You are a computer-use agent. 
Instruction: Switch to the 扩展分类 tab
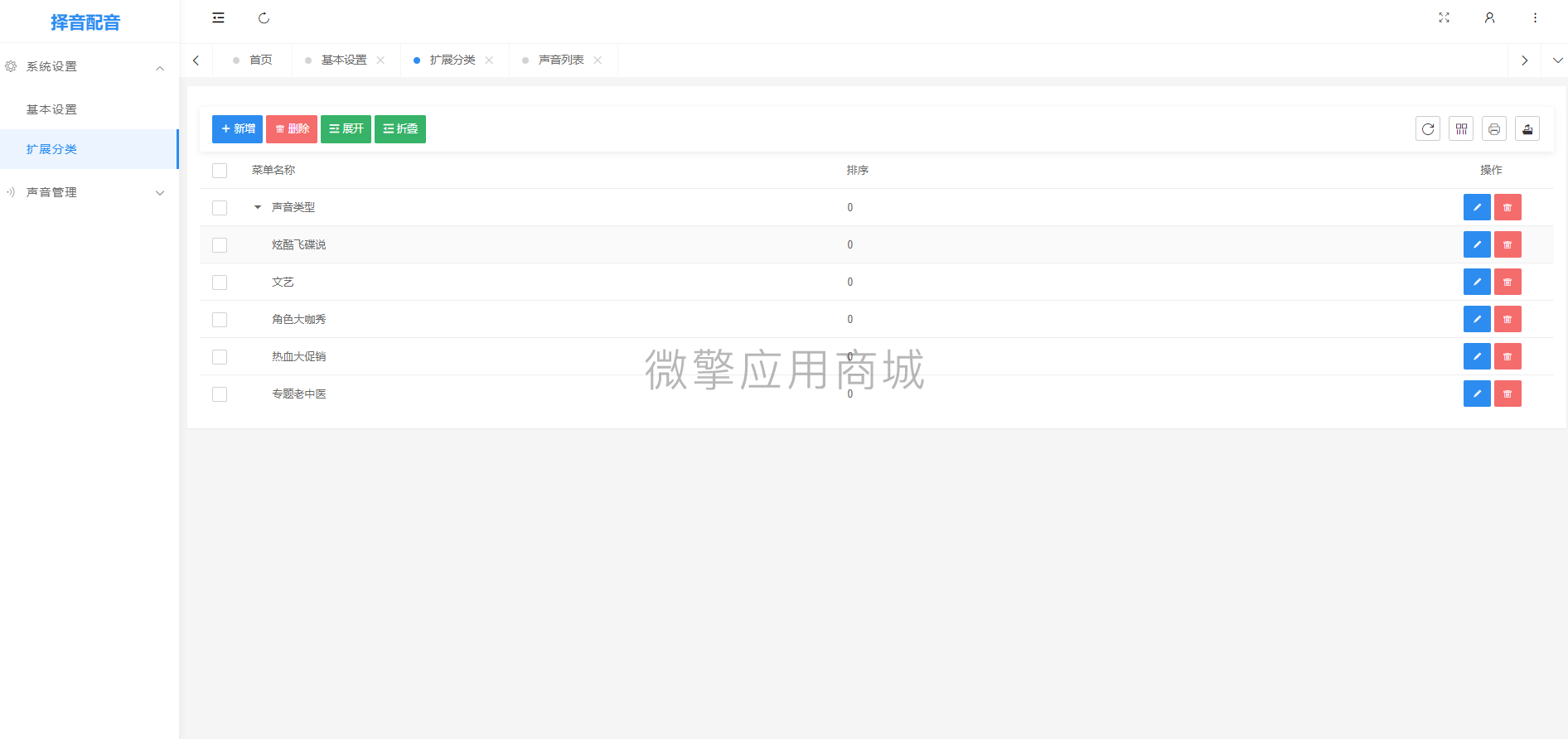452,60
